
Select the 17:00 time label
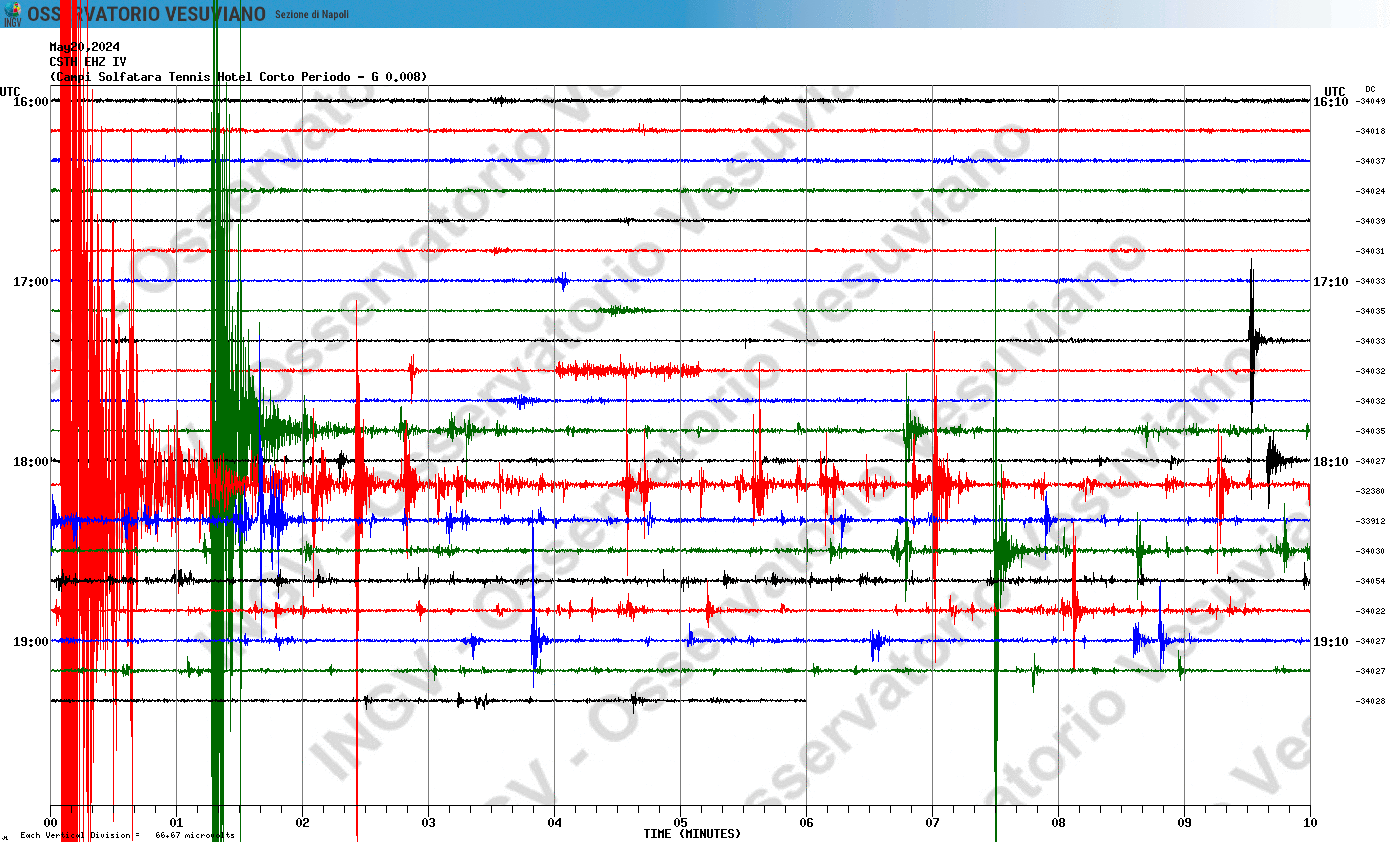[x=31, y=282]
